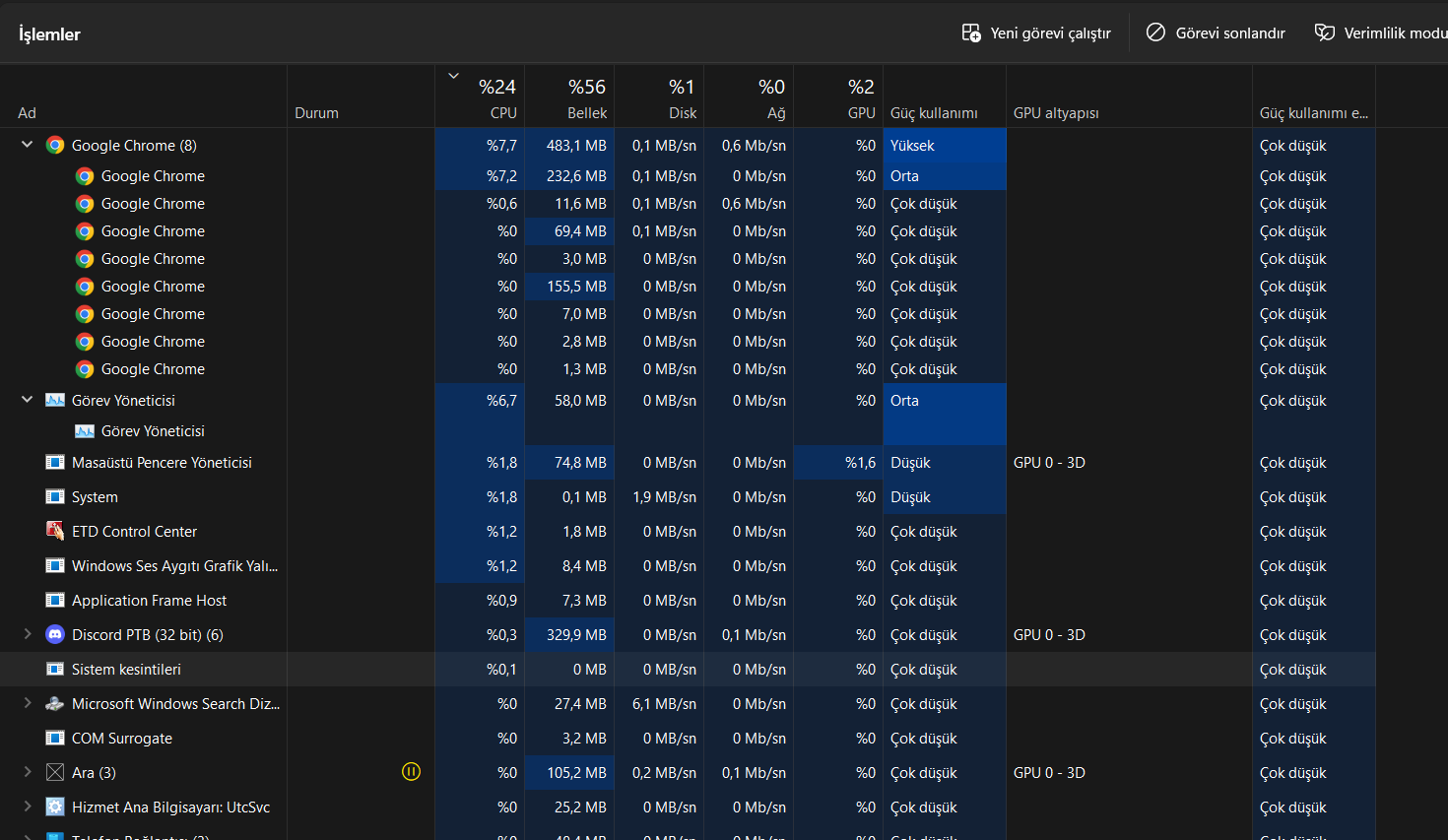Screen dimensions: 1448x840
Task: Collapse the Görev Yöneticisi group
Action: (x=28, y=400)
